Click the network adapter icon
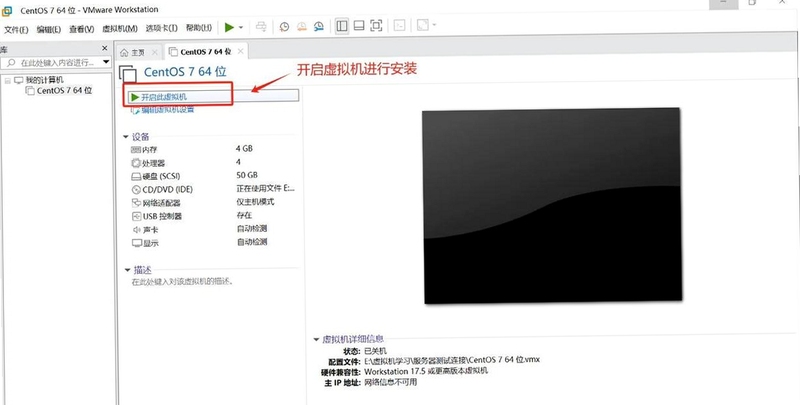Viewport: 800px width, 405px height. click(x=136, y=203)
